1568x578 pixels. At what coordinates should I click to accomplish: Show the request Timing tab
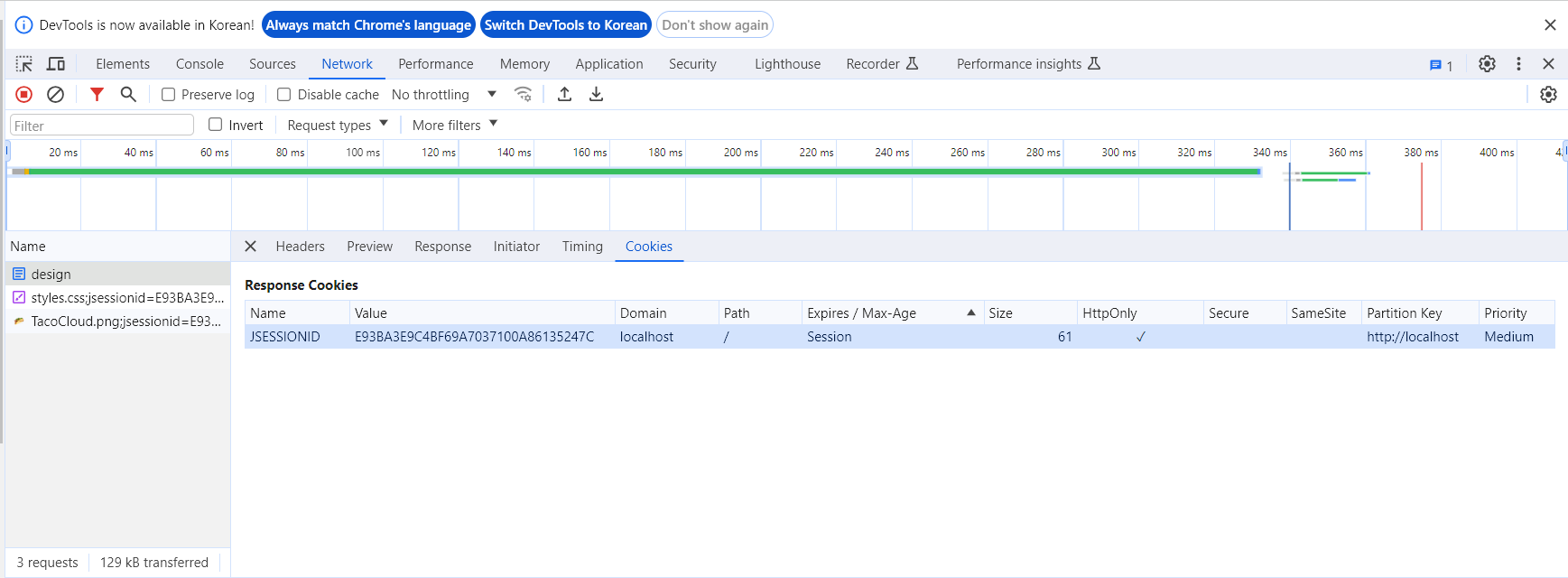point(582,247)
